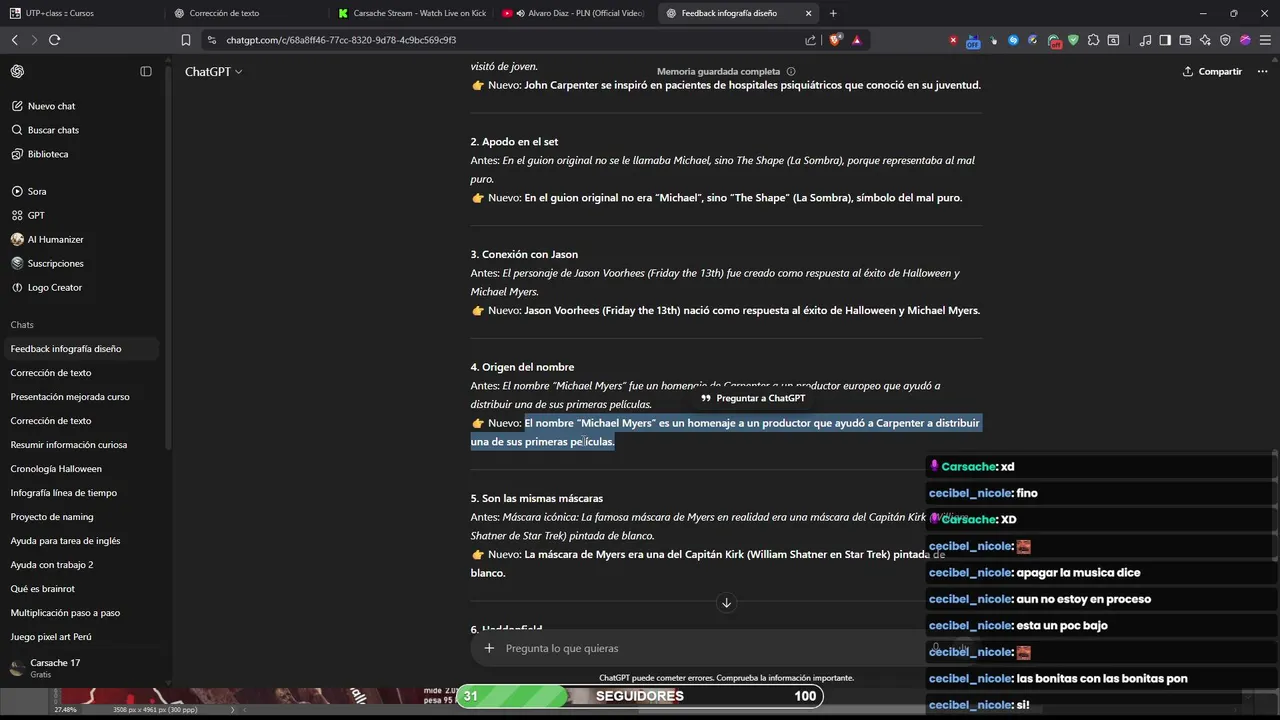Click the 'aun no estoy en proceso' chat message
This screenshot has height=720, width=1280.
1083,599
